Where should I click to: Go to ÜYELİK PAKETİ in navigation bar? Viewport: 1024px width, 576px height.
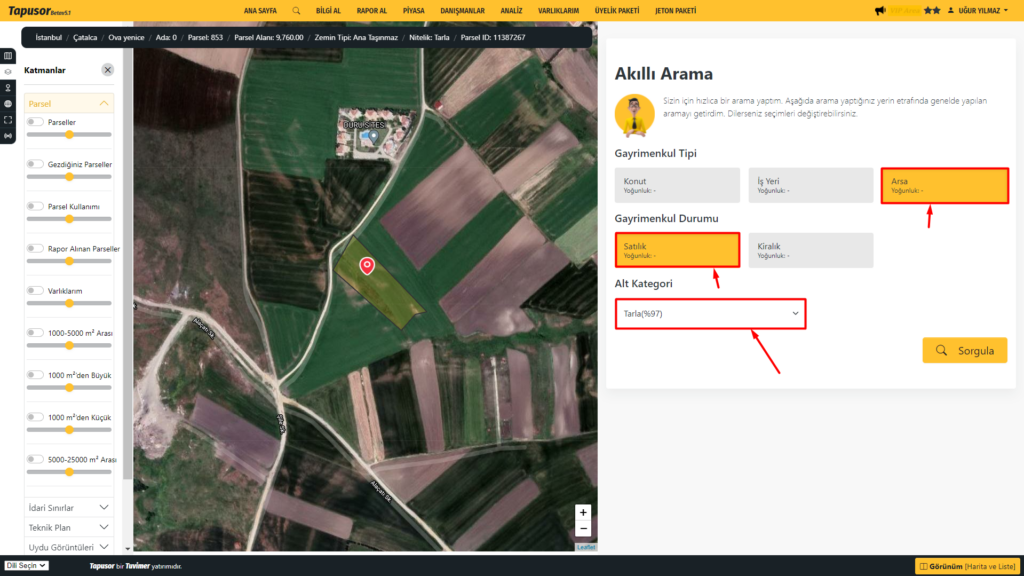coord(616,10)
